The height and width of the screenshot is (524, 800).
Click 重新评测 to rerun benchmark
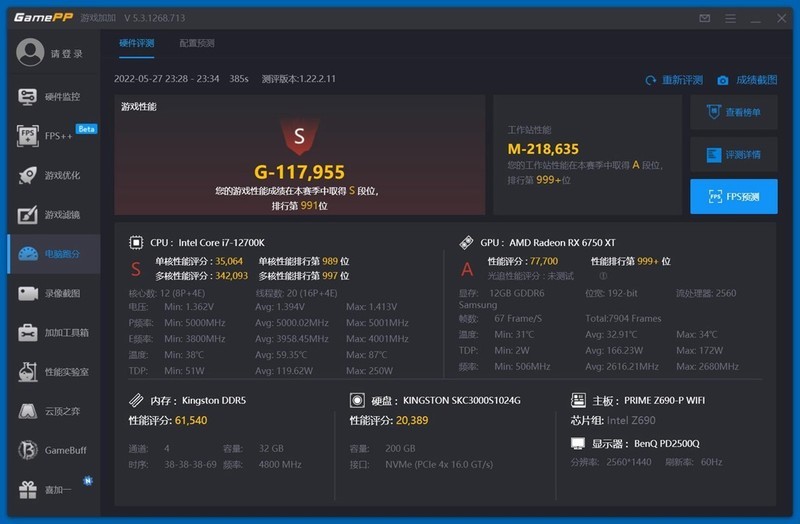(674, 80)
